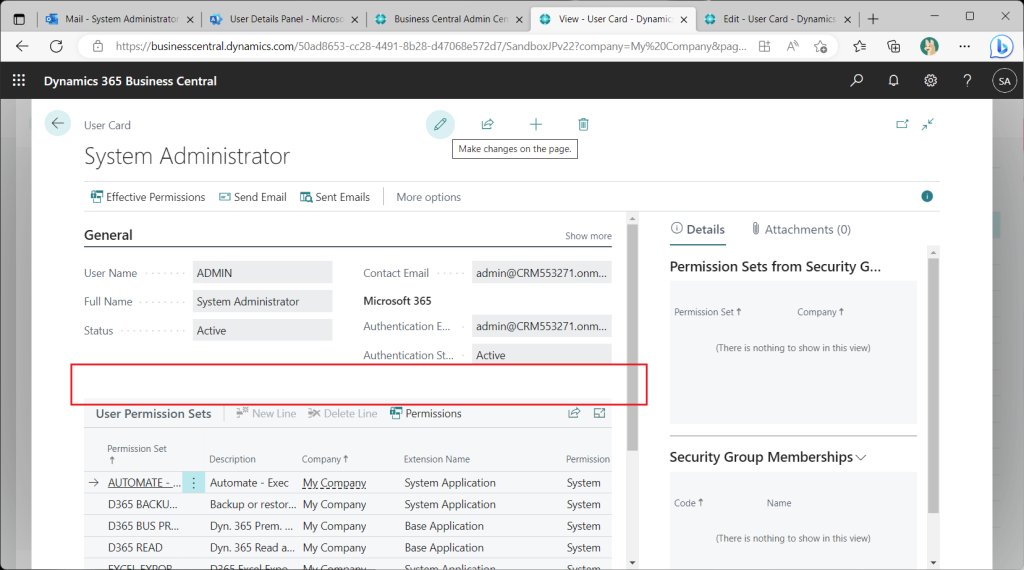Select the D365 READ permission row

point(348,547)
